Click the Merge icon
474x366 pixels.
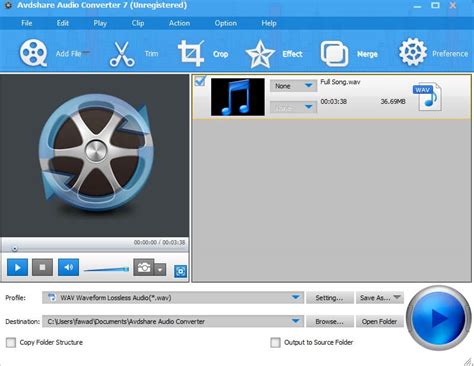(334, 54)
